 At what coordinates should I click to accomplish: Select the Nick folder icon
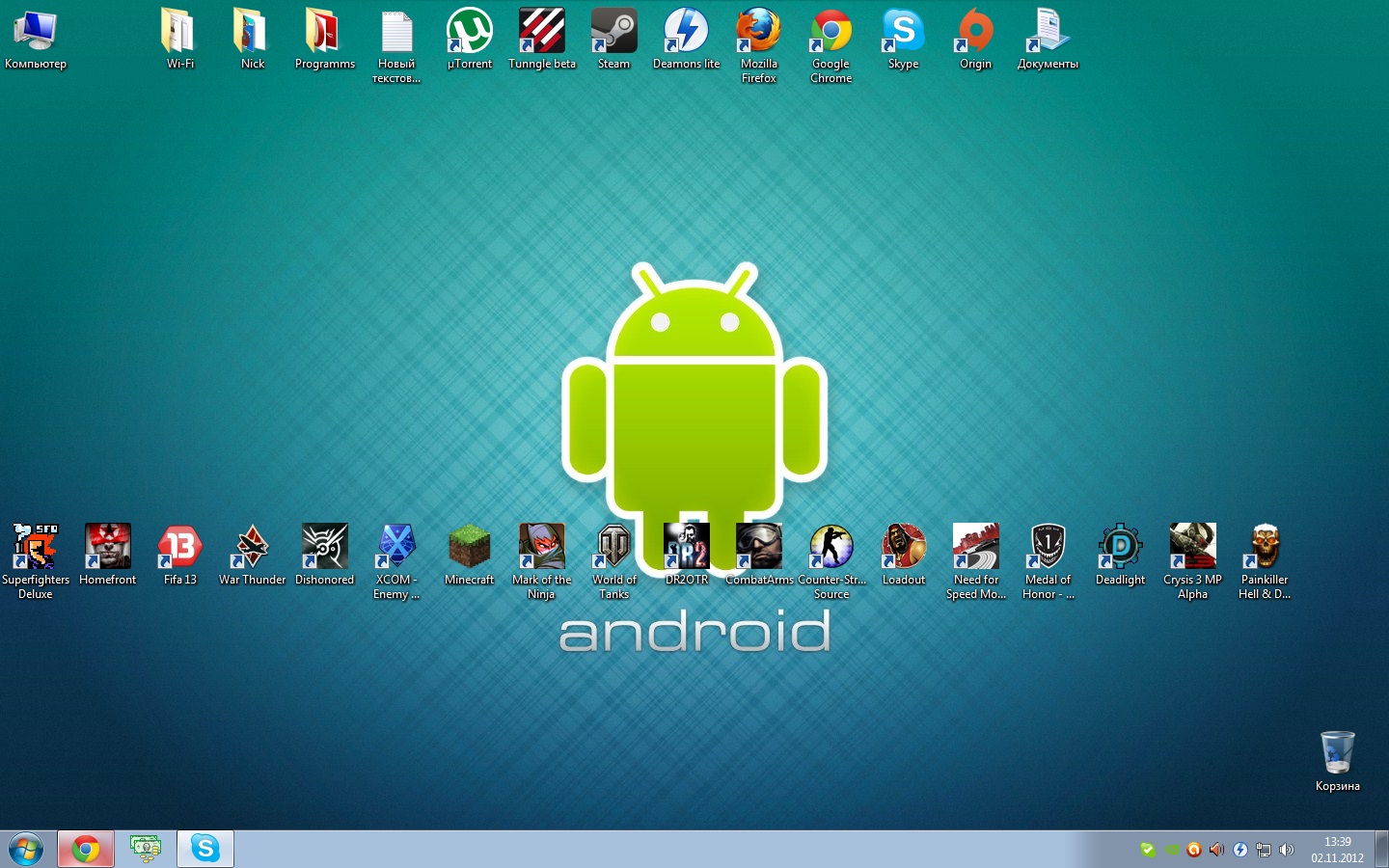tap(253, 40)
